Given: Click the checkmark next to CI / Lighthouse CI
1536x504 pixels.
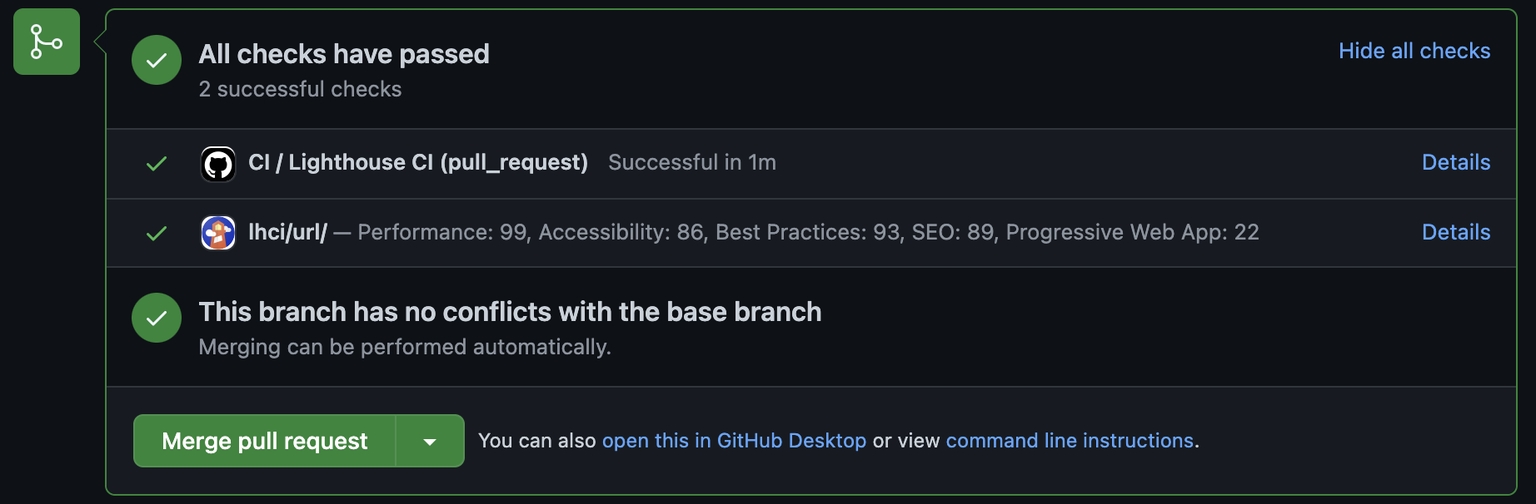Looking at the screenshot, I should pos(156,163).
